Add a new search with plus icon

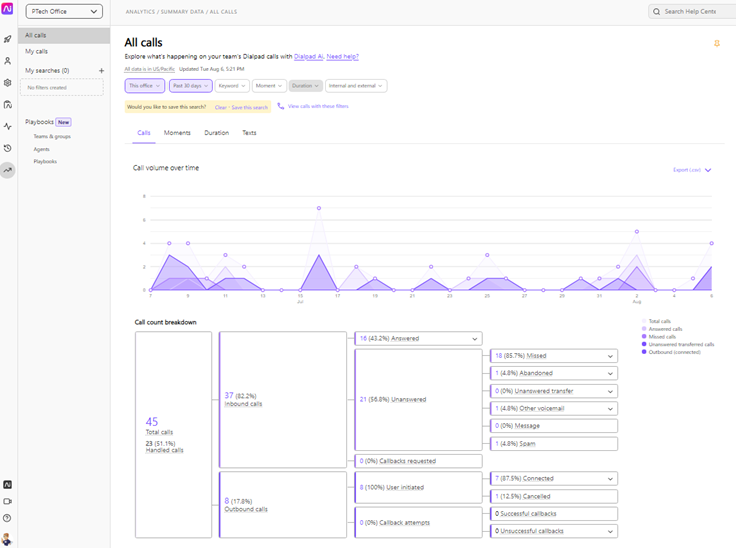[101, 71]
